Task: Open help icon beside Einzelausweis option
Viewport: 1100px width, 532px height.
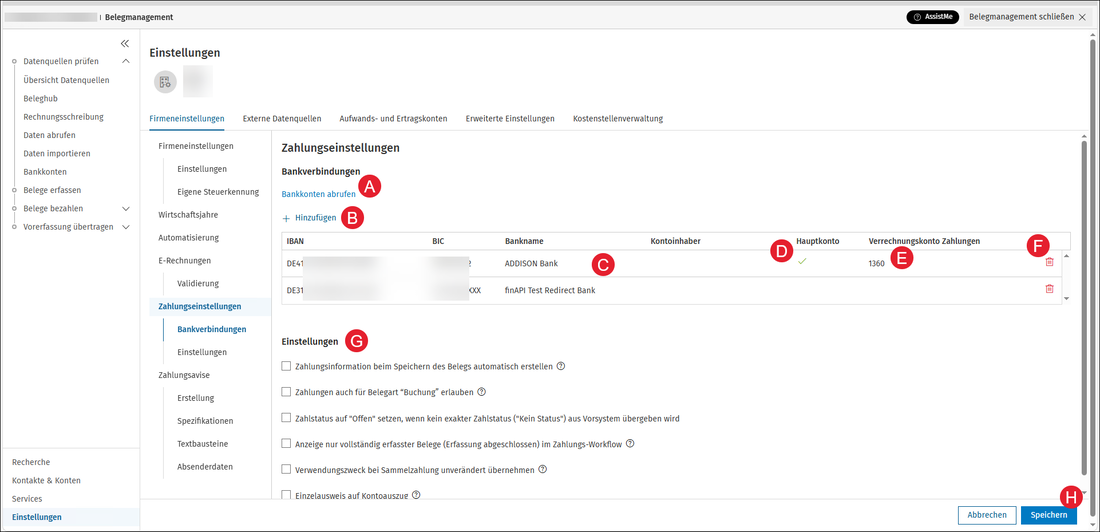Action: (x=416, y=495)
